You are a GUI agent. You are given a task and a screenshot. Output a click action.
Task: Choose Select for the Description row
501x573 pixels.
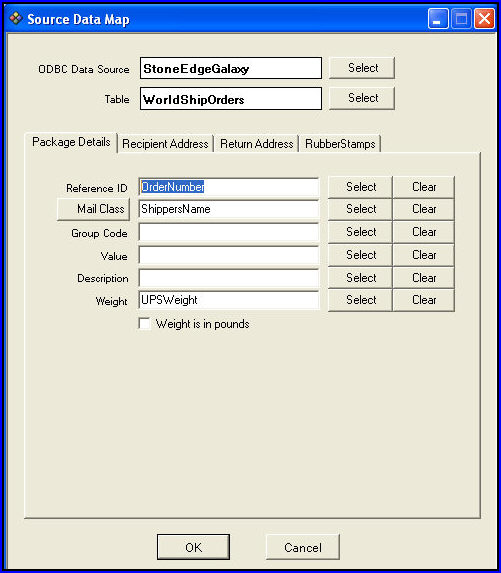click(x=360, y=278)
